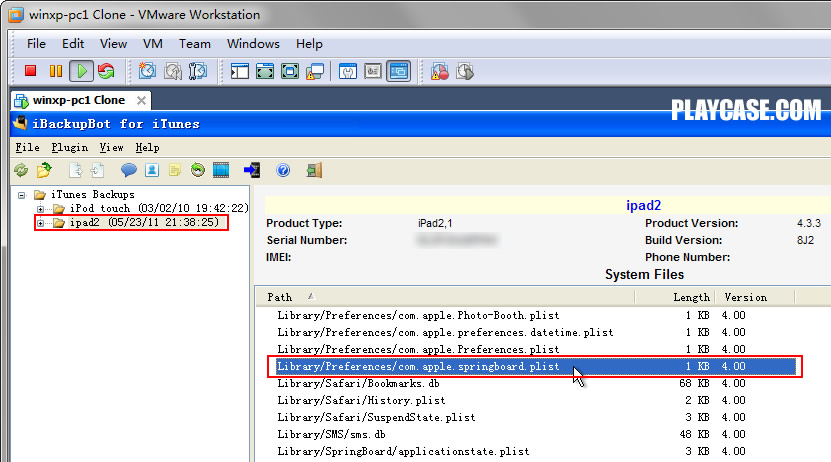This screenshot has width=831, height=462.
Task: Open the iBackupBot Help menu
Action: (x=147, y=147)
